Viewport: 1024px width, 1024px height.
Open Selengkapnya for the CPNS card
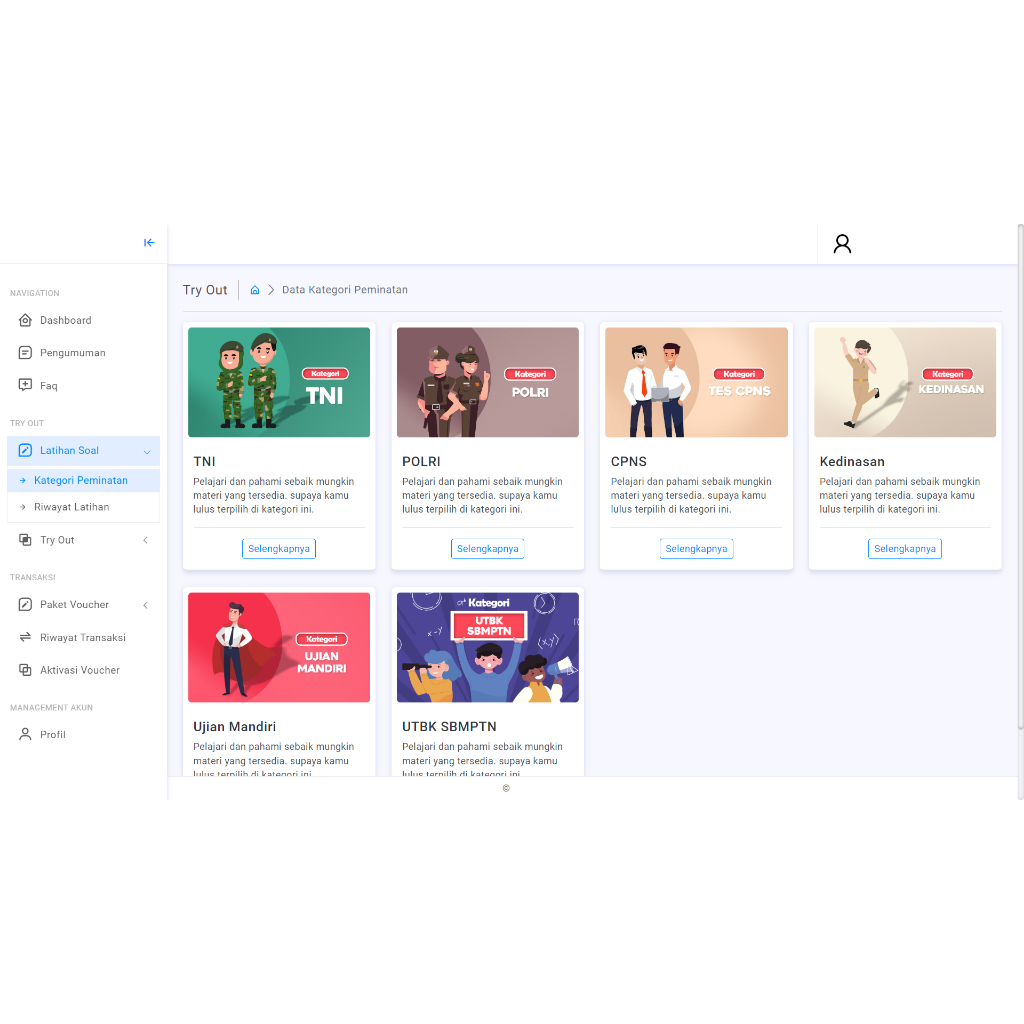(x=696, y=549)
